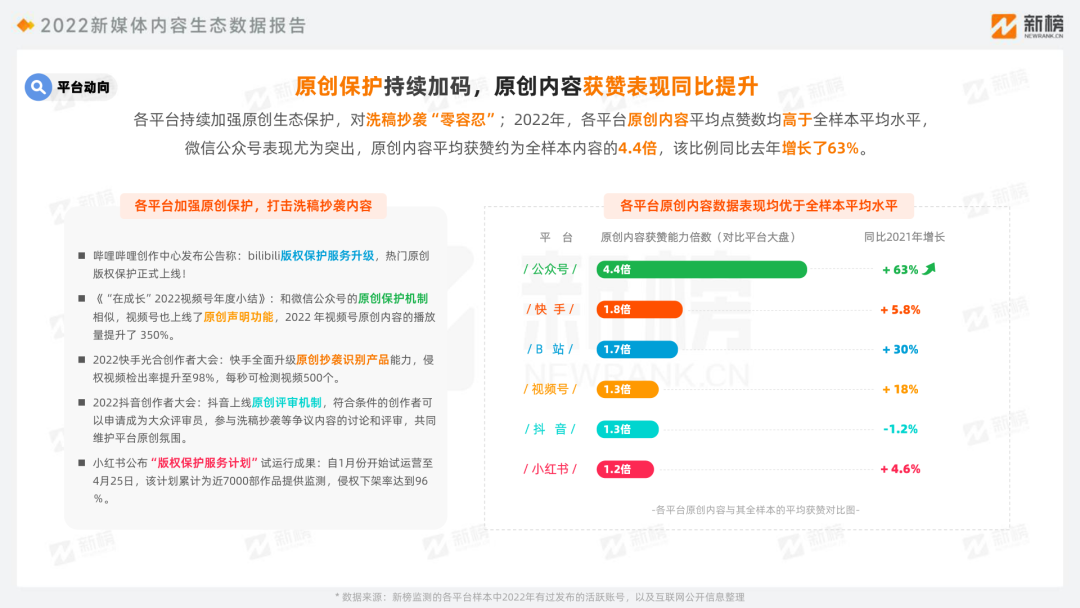Select the teal 1.3倍 抖音 bar
The width and height of the screenshot is (1080, 608).
[x=627, y=429]
